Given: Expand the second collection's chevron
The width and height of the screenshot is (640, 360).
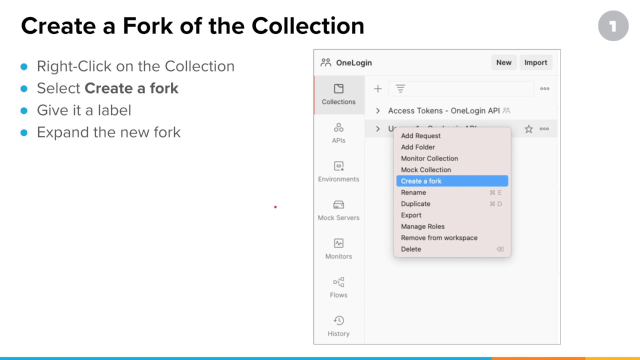Looking at the screenshot, I should tap(378, 129).
